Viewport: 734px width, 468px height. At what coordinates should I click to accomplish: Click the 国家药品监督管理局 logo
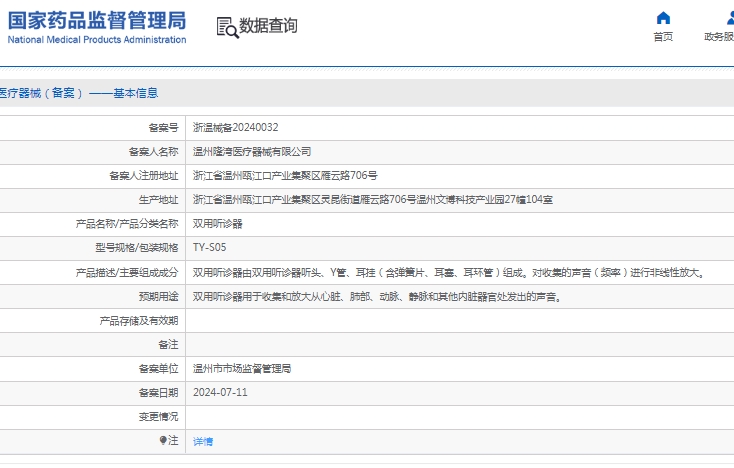pyautogui.click(x=97, y=27)
